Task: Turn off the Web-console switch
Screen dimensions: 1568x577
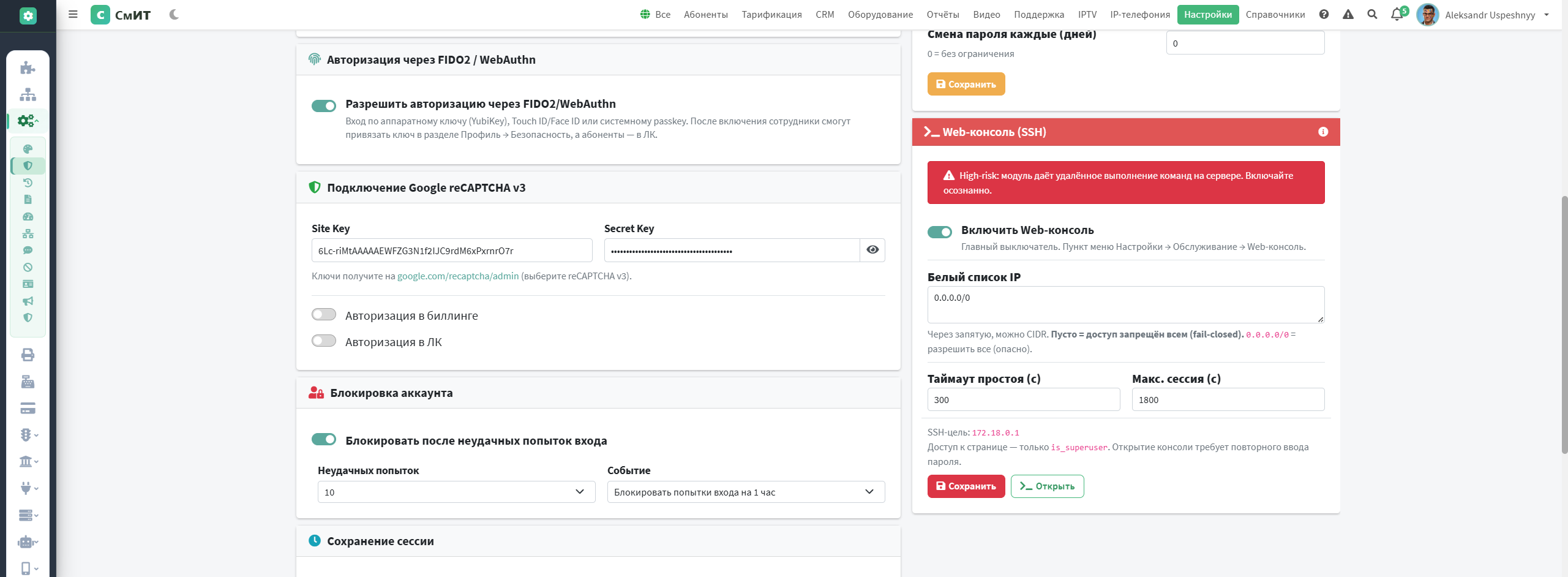Action: point(940,232)
